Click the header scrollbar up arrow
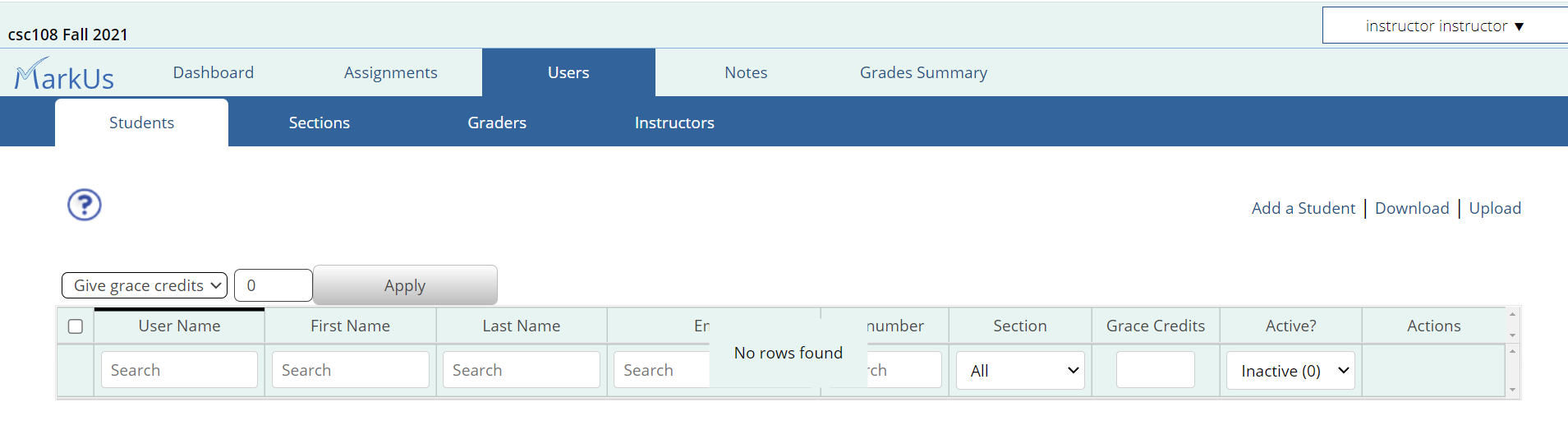This screenshot has width=1568, height=444. [1513, 314]
